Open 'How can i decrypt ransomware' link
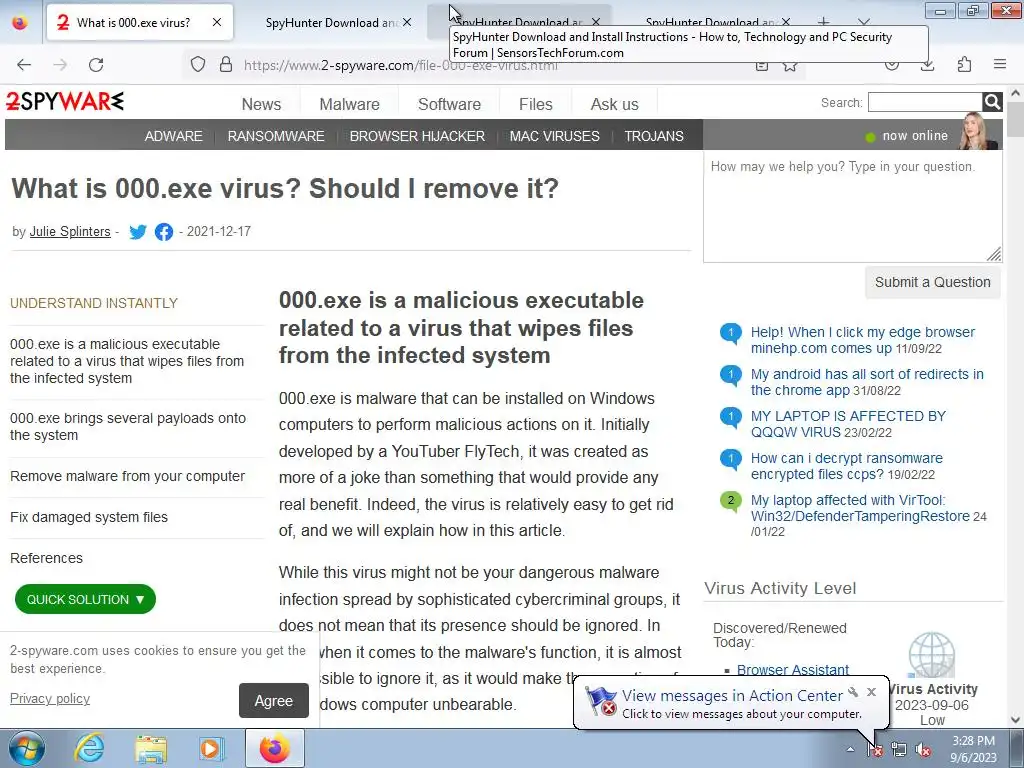 pyautogui.click(x=847, y=466)
